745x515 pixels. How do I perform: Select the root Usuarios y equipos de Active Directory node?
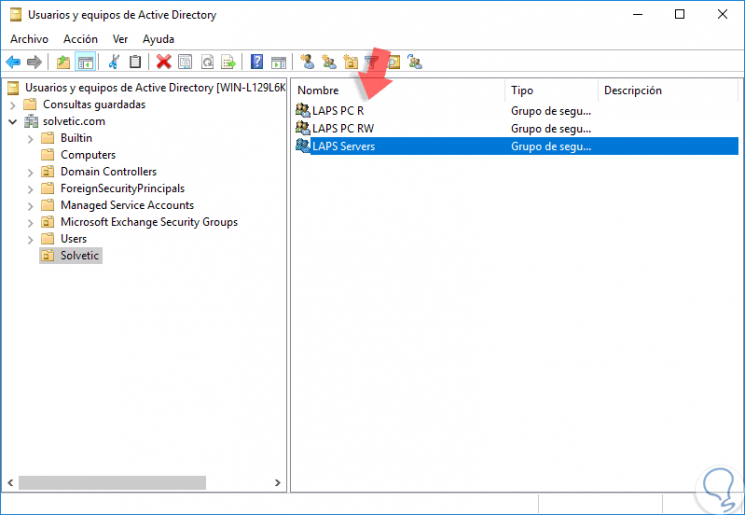click(155, 87)
